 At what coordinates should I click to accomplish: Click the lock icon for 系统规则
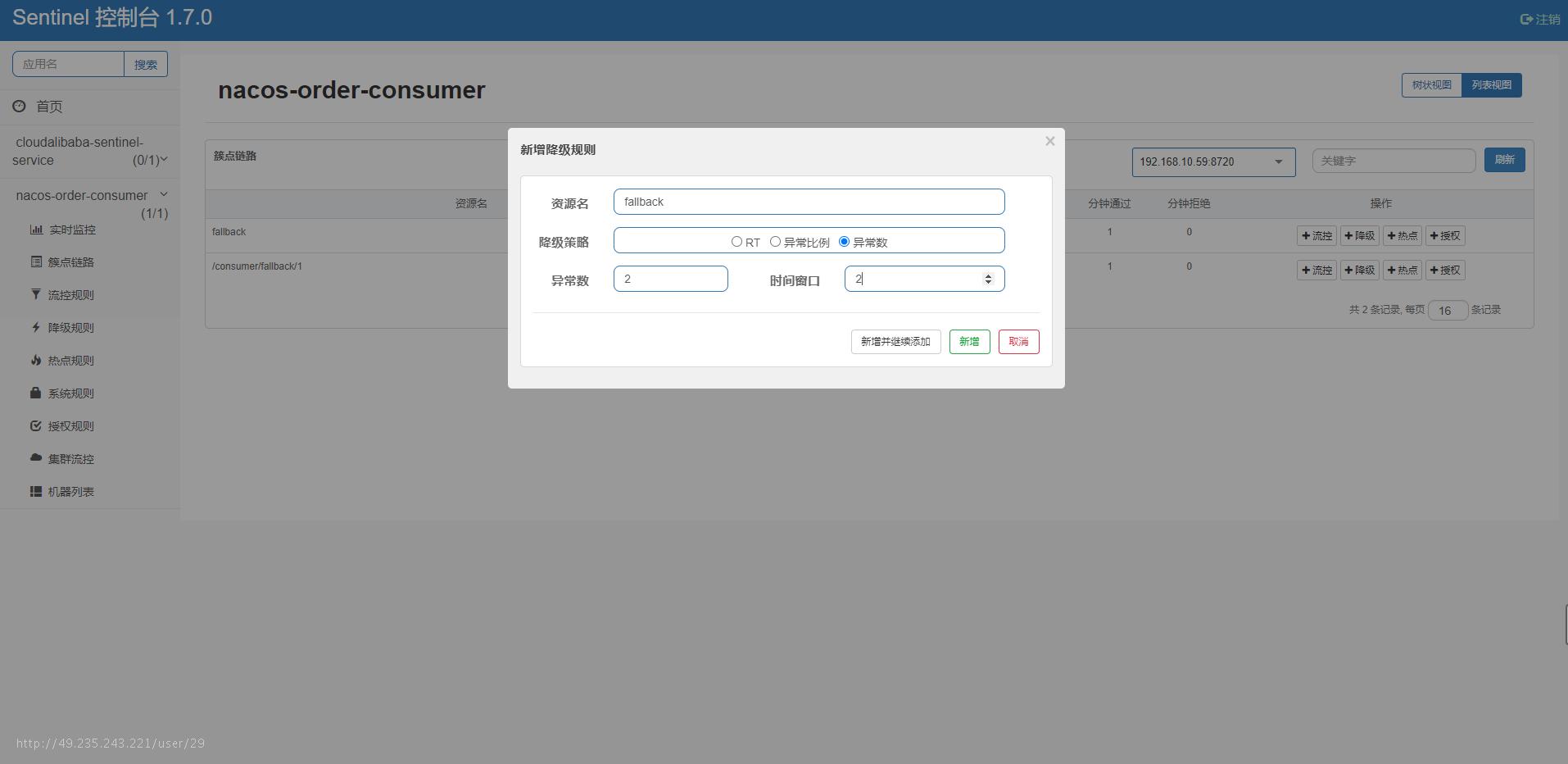[36, 393]
